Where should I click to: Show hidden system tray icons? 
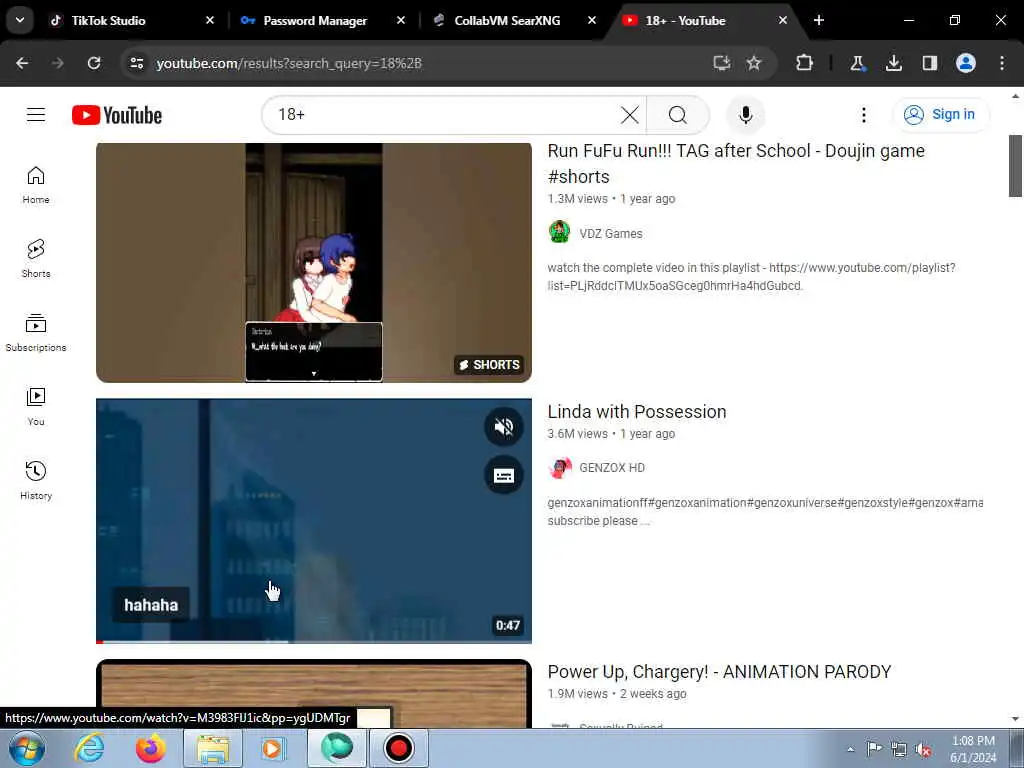(850, 749)
